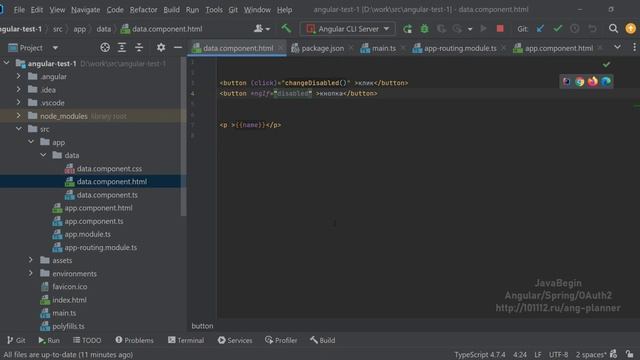Open the TODO tool window
The width and height of the screenshot is (640, 360).
87,340
